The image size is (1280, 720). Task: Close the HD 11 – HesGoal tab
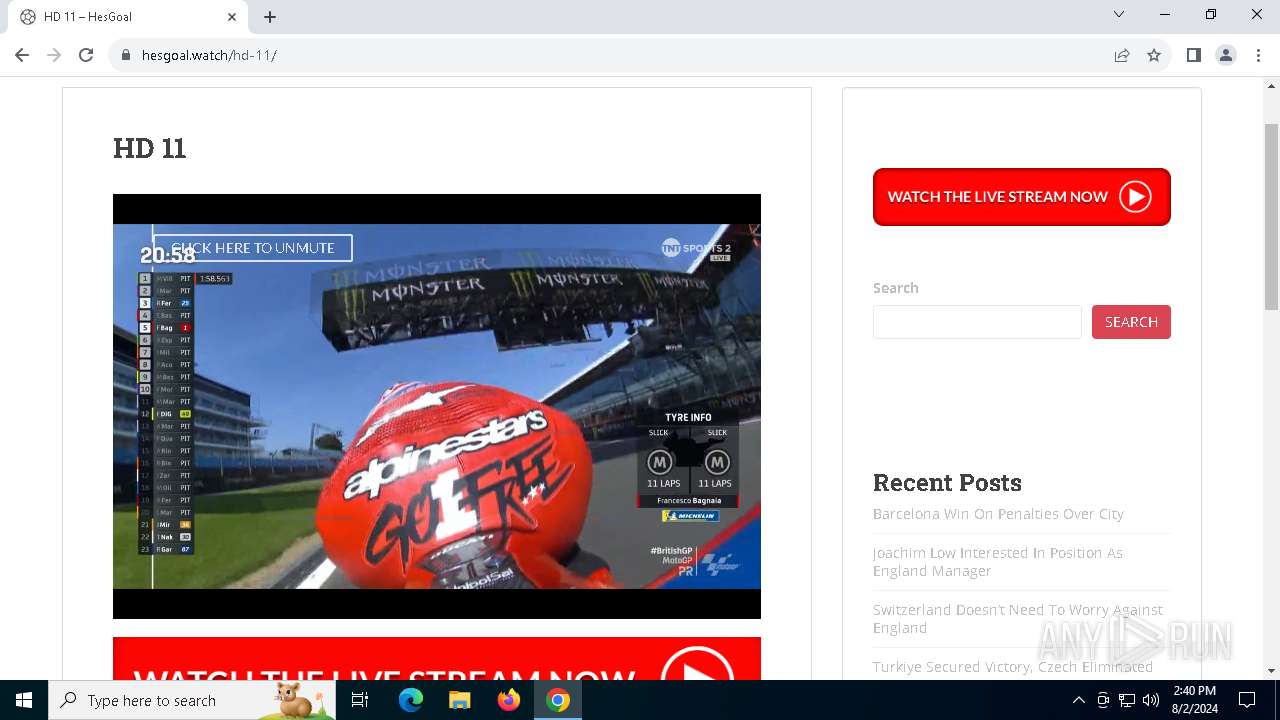(x=232, y=17)
